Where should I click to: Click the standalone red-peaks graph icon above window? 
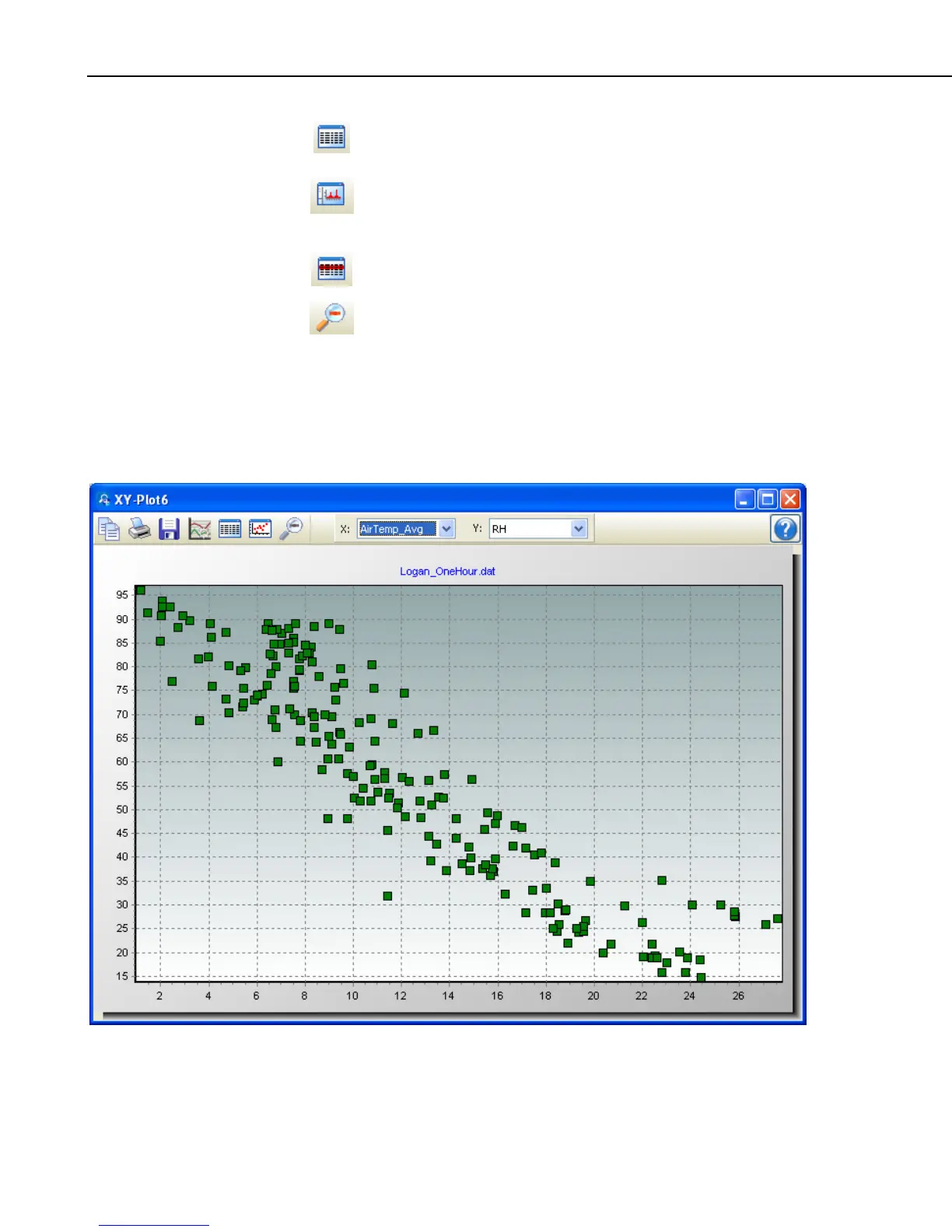click(332, 194)
